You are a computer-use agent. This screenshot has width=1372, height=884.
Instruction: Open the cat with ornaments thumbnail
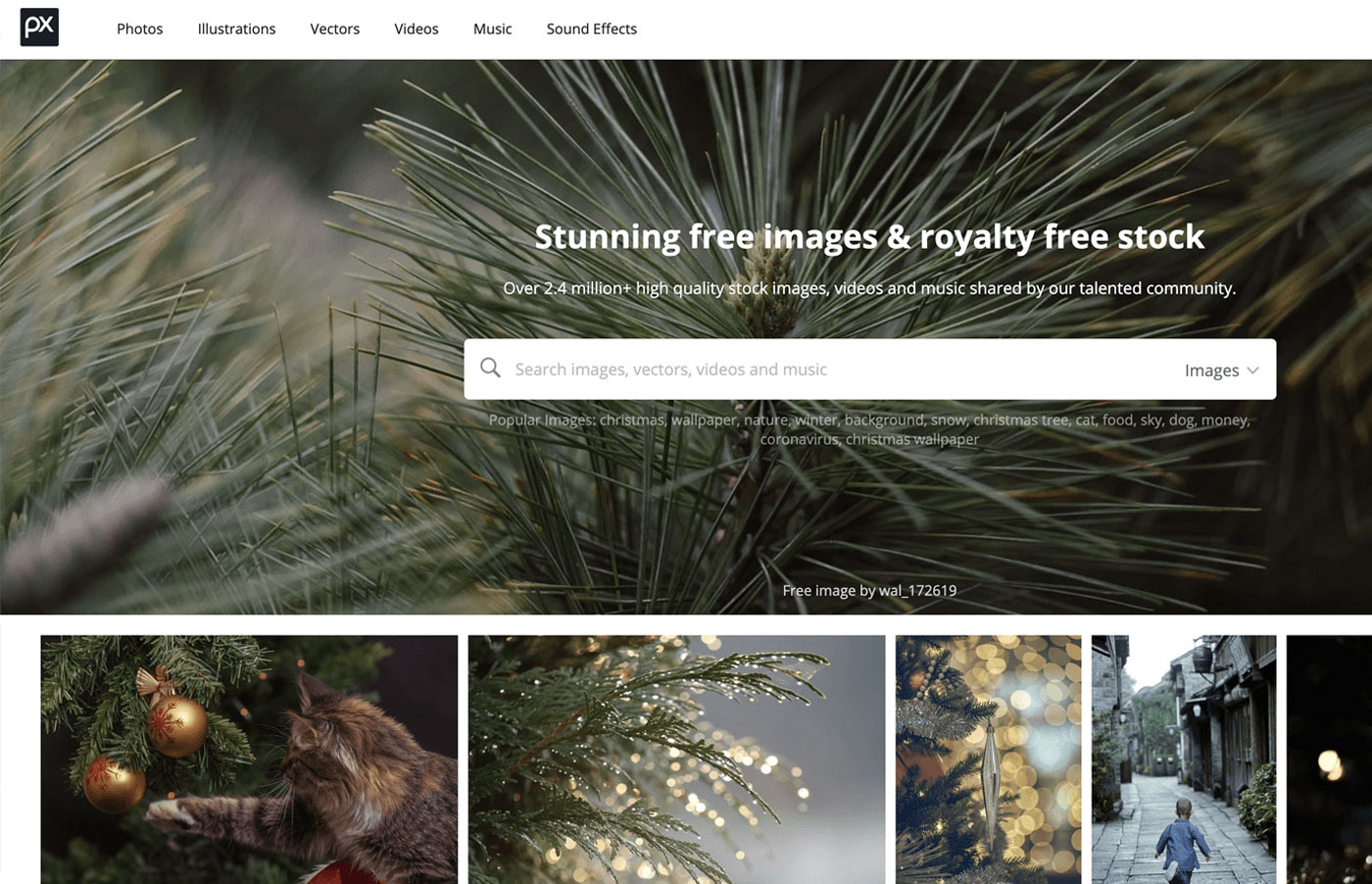click(249, 760)
